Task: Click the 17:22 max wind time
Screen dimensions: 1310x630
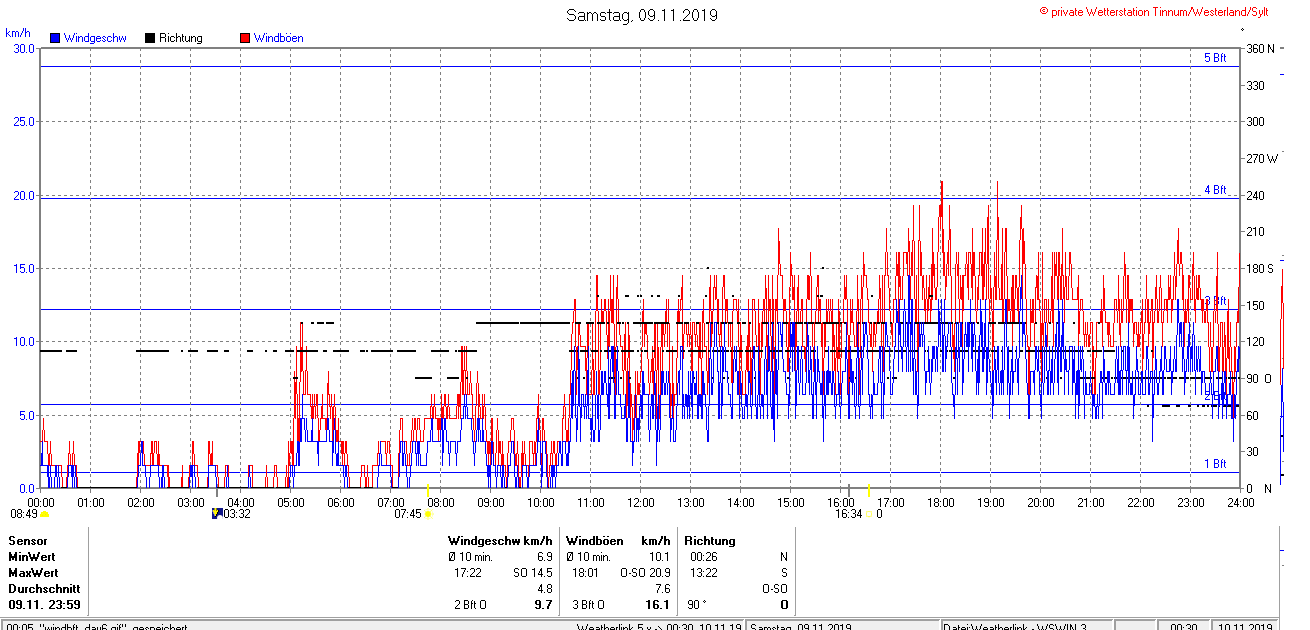Action: [468, 572]
